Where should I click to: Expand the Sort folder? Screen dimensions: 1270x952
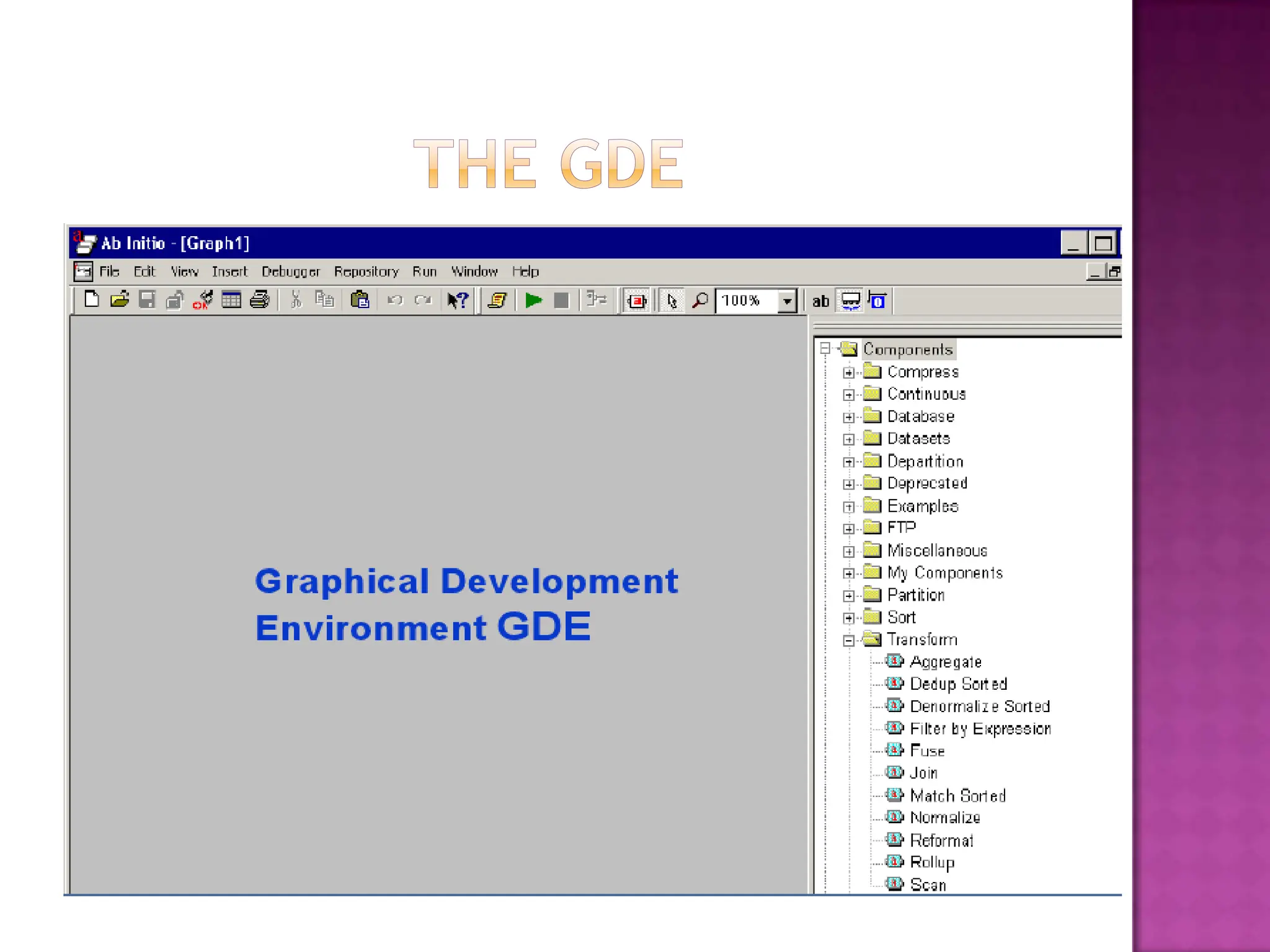(x=848, y=619)
